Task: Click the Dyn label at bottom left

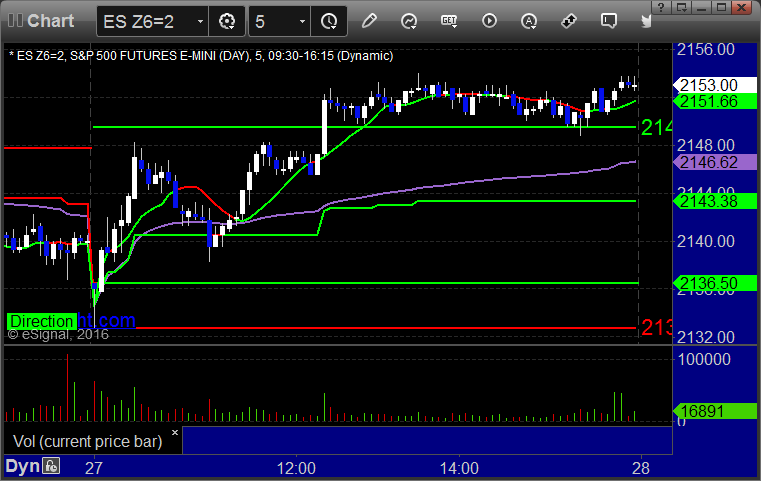Action: [x=22, y=466]
